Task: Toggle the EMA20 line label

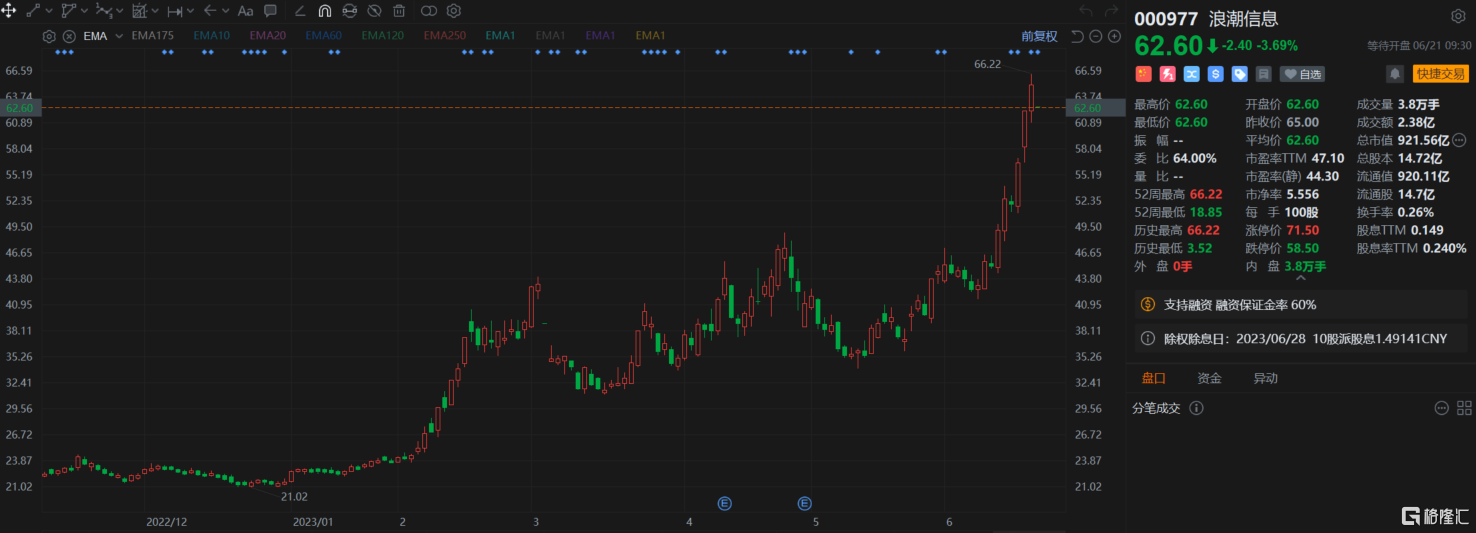Action: click(x=267, y=36)
